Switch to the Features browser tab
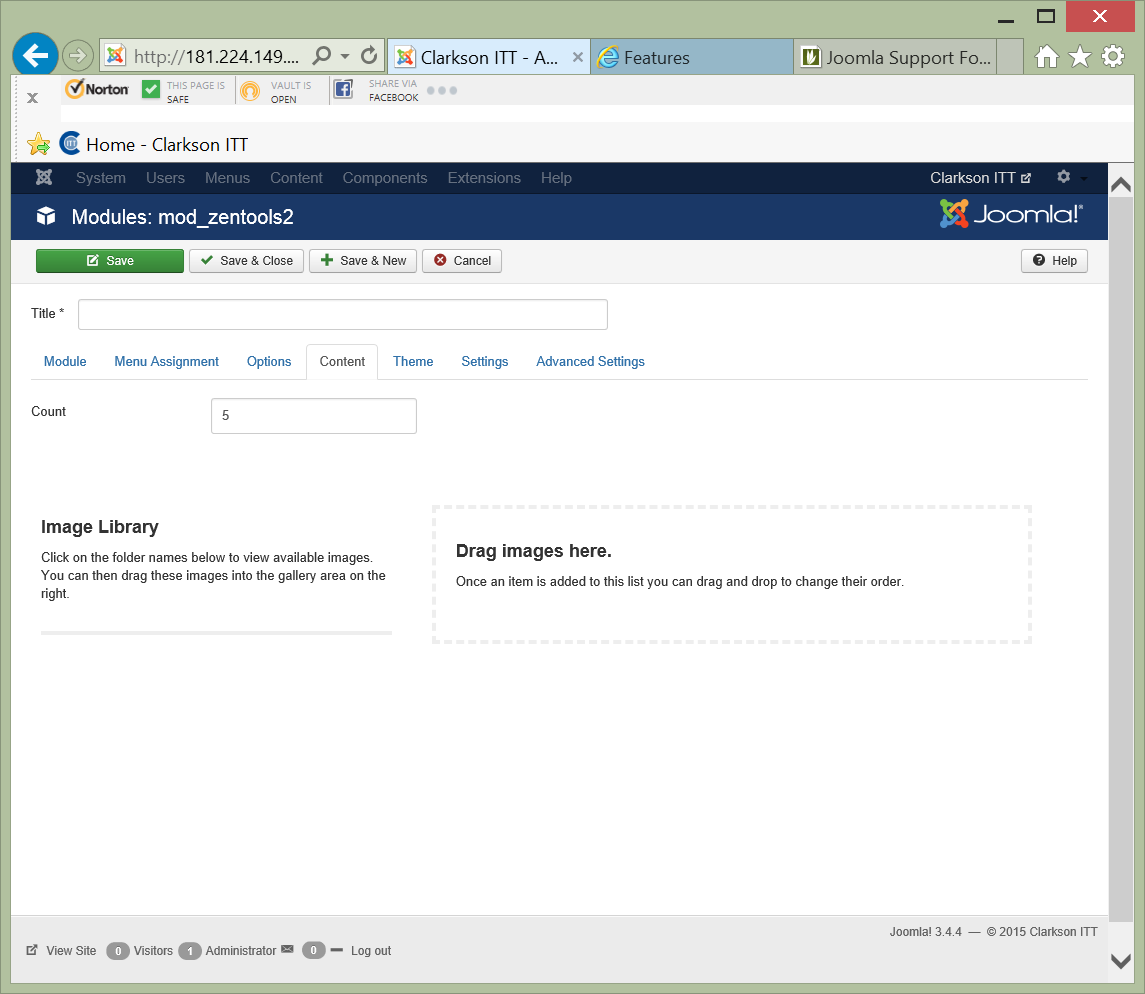This screenshot has height=994, width=1145. (692, 57)
